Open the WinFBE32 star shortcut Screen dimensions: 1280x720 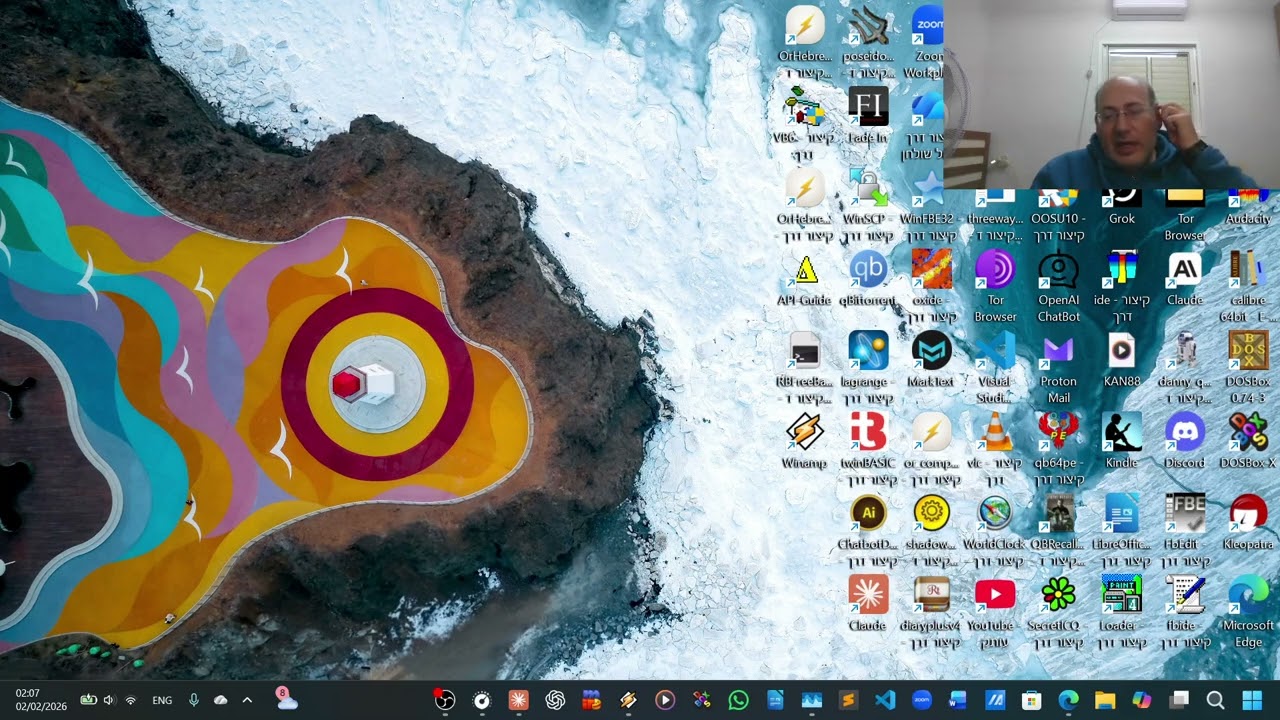pos(931,187)
